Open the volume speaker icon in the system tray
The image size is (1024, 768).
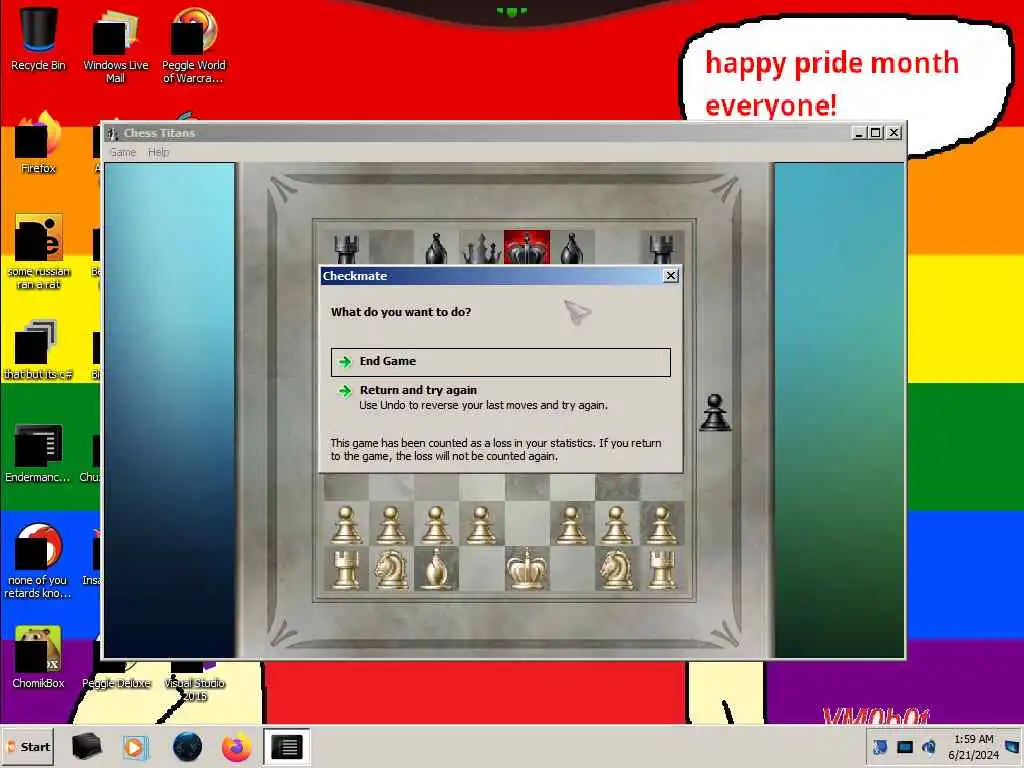pos(929,747)
